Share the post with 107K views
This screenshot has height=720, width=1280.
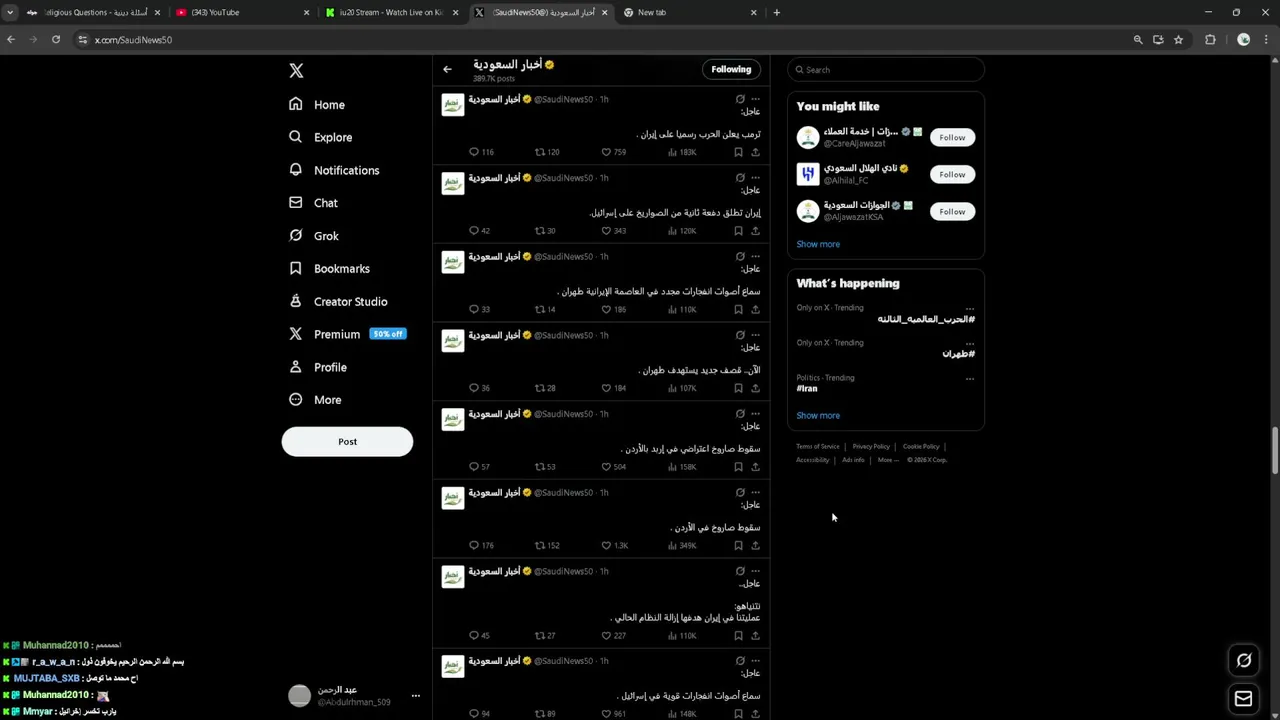click(755, 388)
